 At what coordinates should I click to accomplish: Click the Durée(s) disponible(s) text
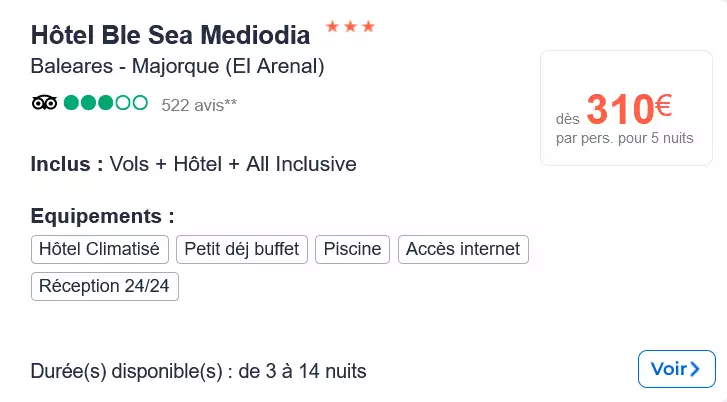(198, 372)
